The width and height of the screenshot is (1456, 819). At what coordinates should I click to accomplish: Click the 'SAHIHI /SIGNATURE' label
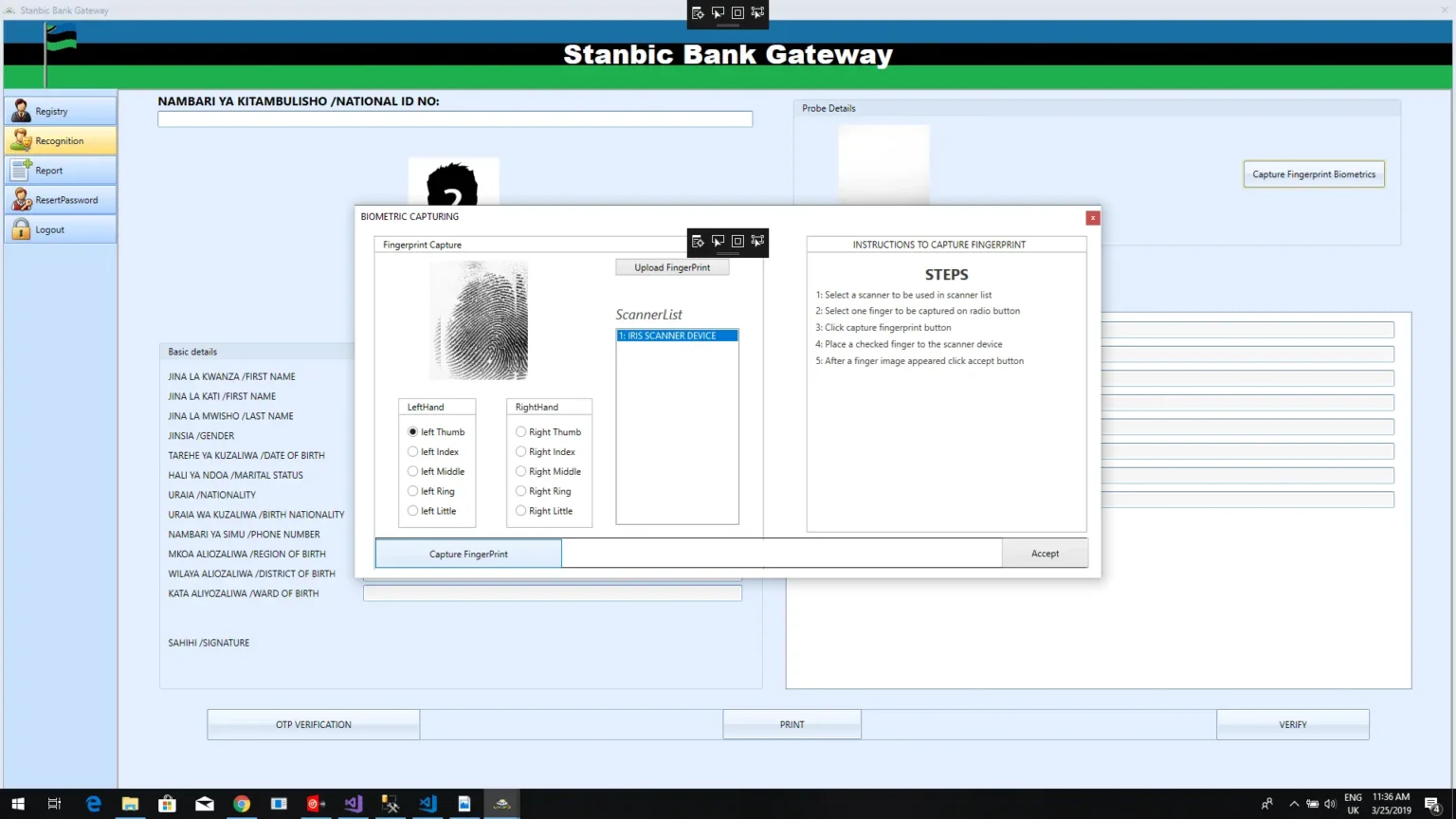coord(209,643)
